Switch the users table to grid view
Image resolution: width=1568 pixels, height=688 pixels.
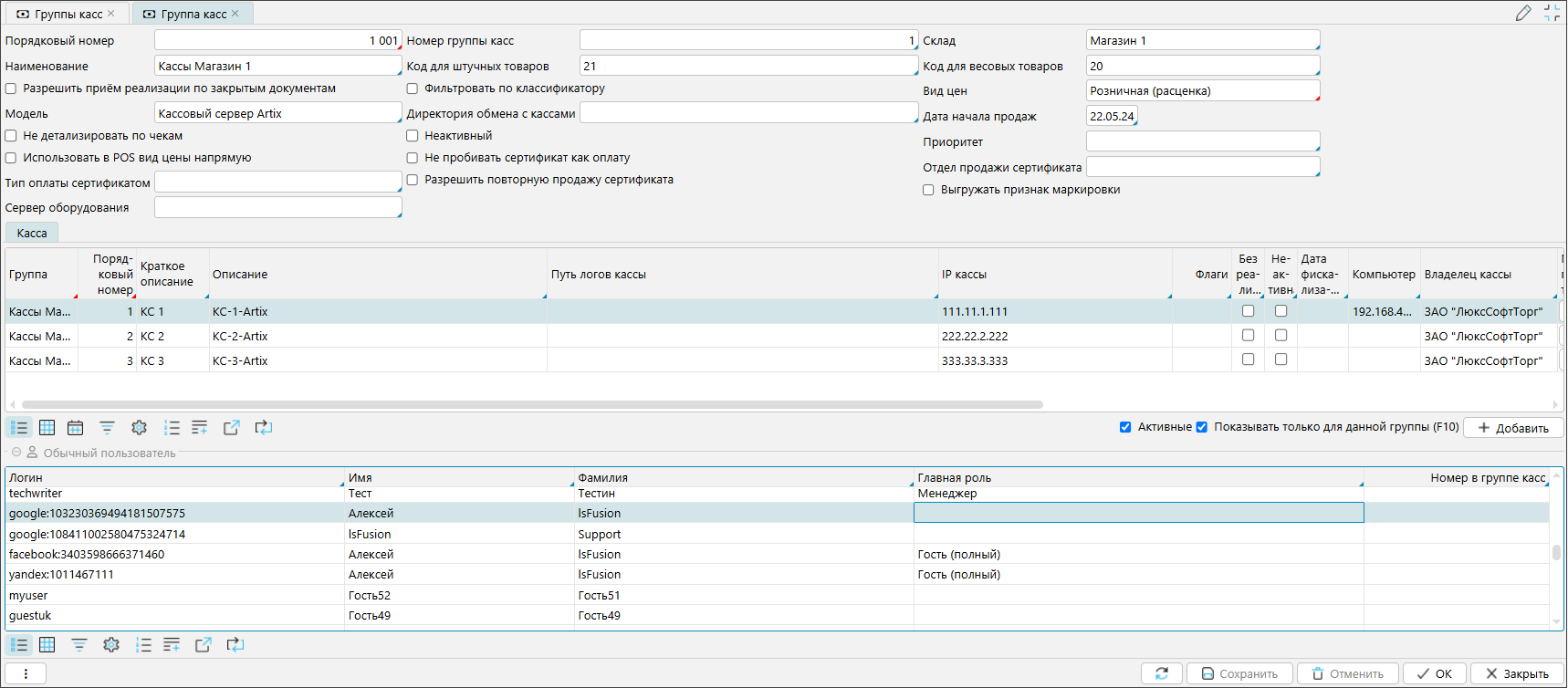point(47,645)
